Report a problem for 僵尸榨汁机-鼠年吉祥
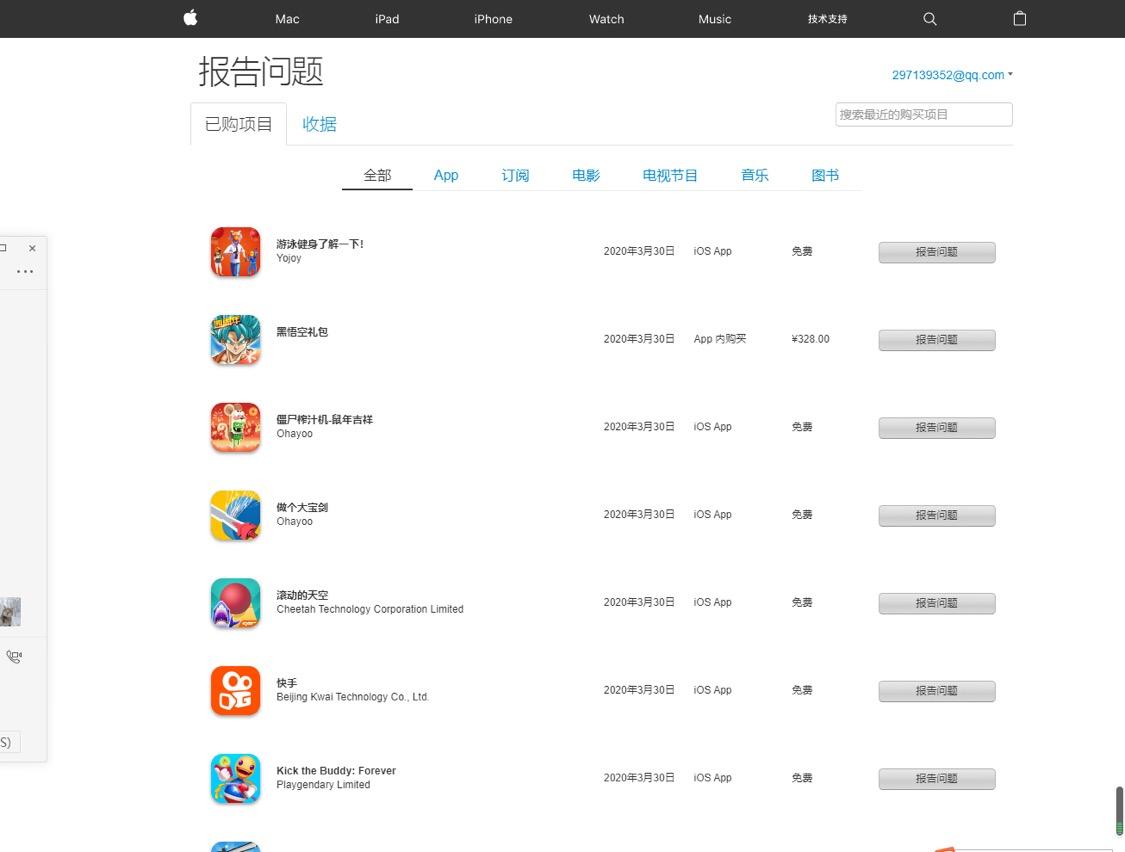The height and width of the screenshot is (852, 1125). tap(936, 427)
